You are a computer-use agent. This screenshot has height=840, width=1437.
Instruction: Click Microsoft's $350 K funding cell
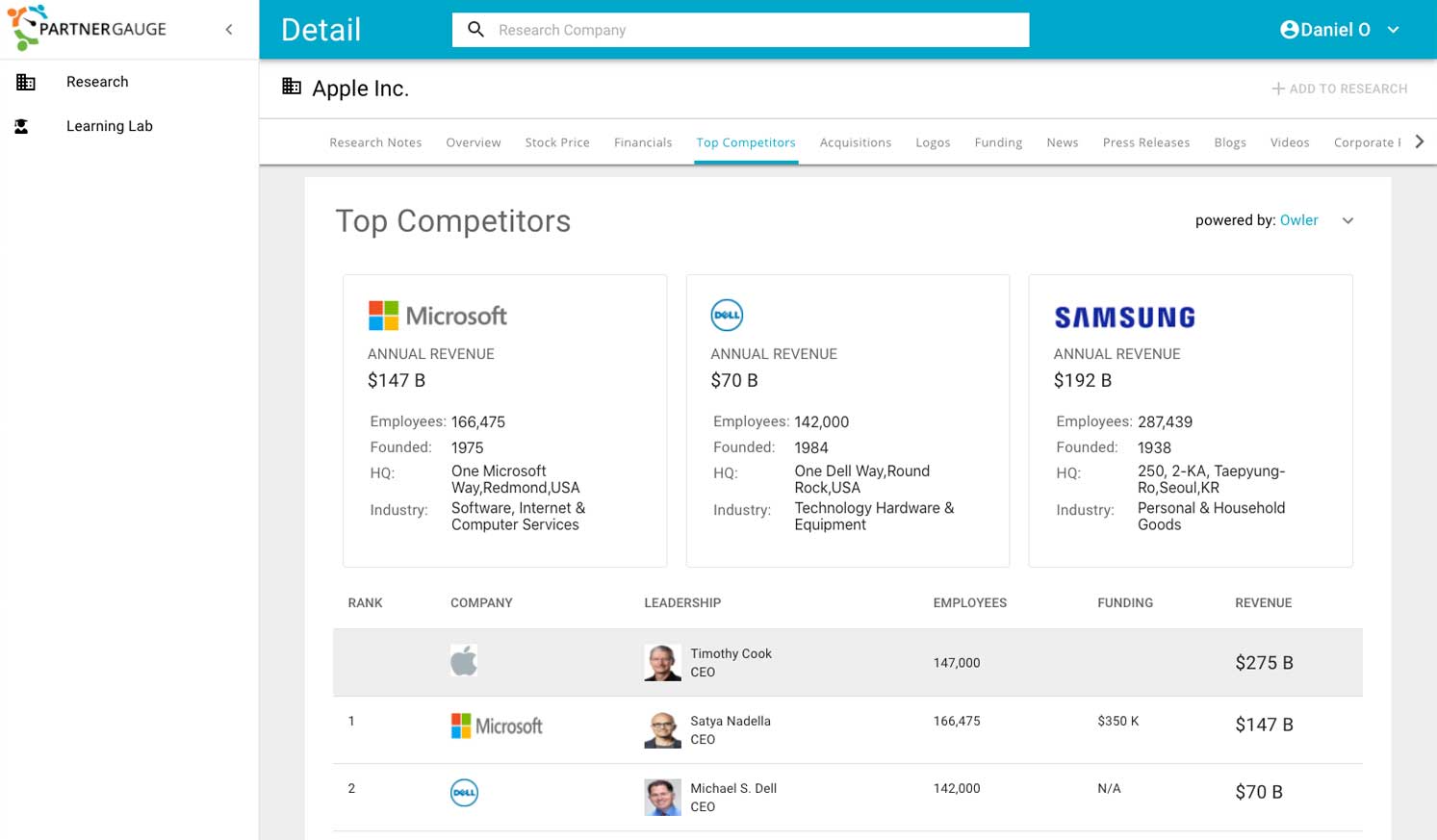[x=1118, y=721]
